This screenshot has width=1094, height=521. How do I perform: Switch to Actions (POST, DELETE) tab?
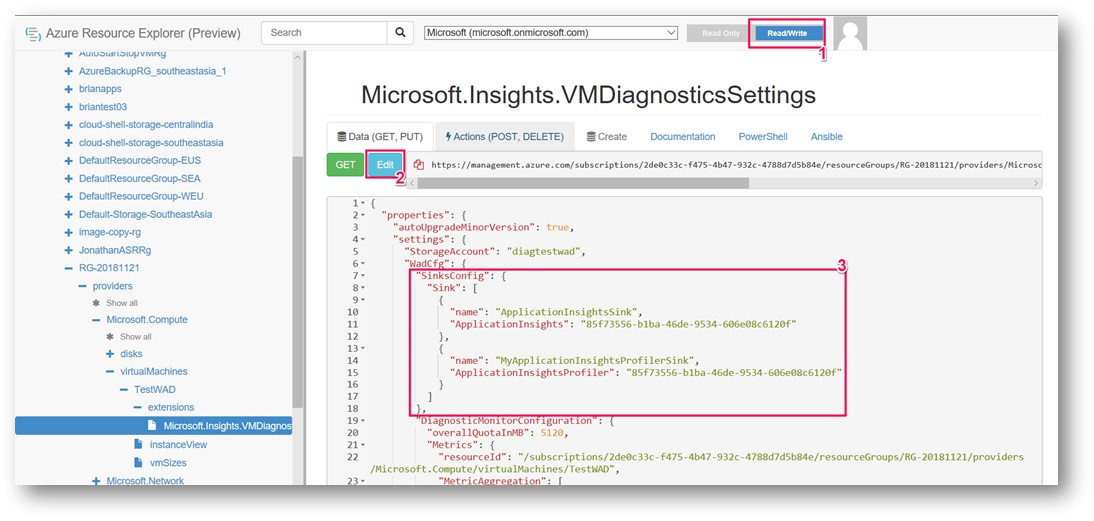pos(504,137)
